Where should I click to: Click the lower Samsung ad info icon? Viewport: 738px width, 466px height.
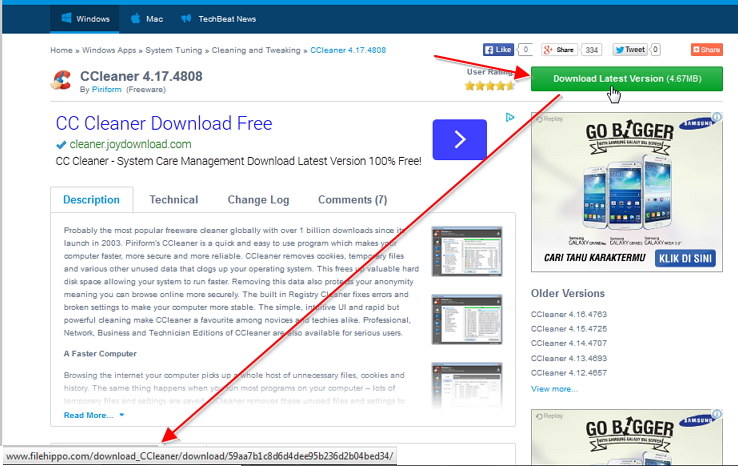click(x=717, y=414)
